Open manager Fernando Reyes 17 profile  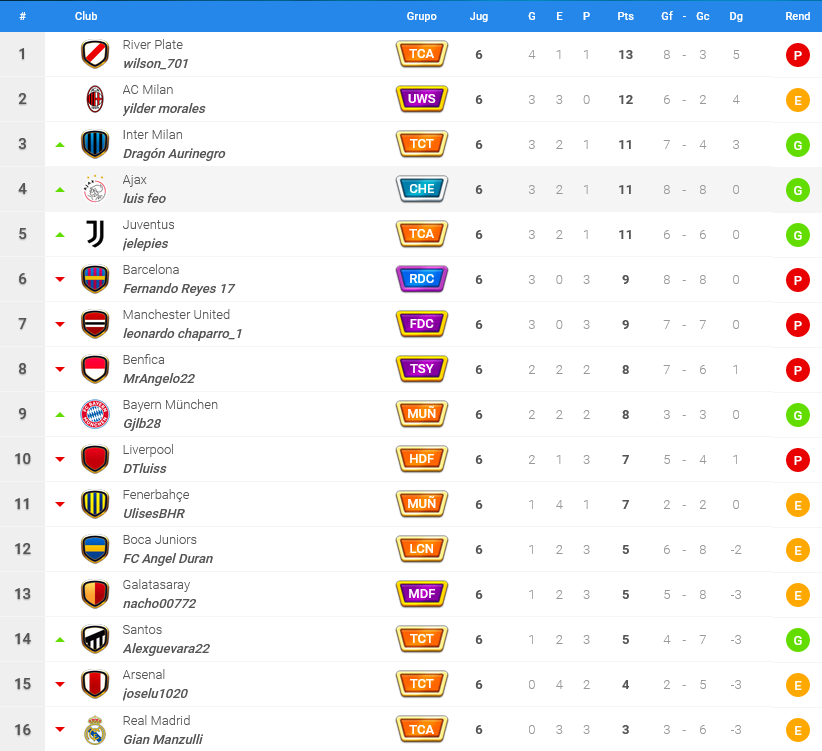point(179,289)
